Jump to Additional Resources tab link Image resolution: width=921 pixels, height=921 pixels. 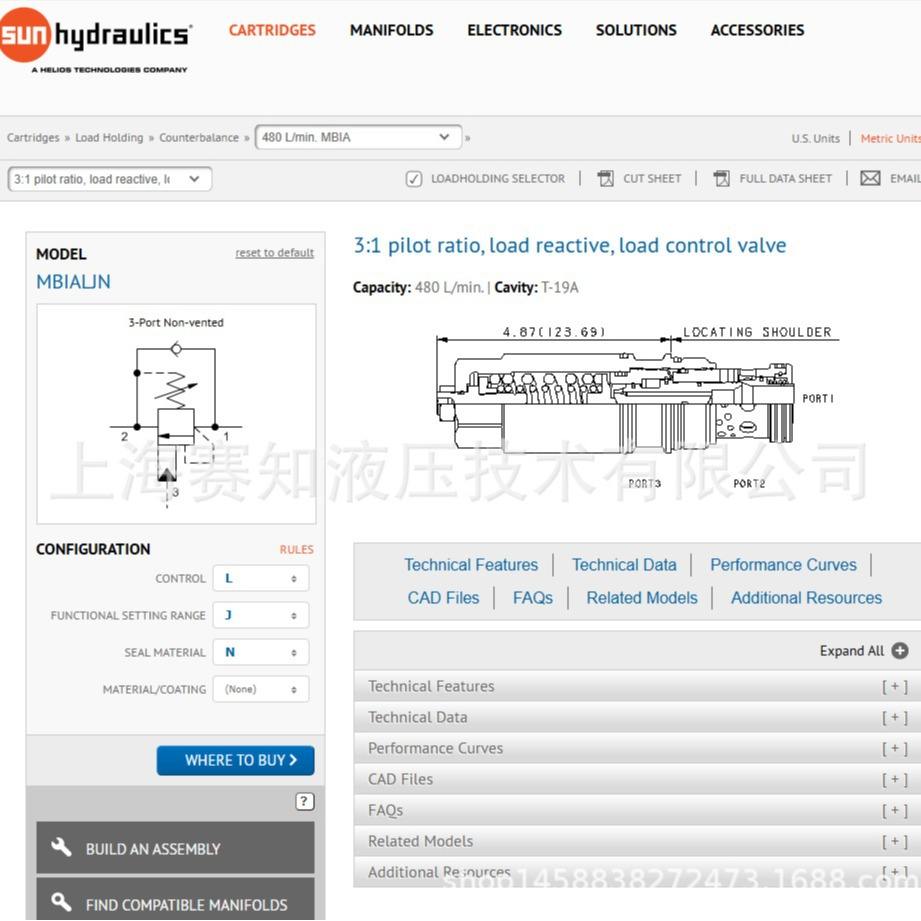pyautogui.click(x=806, y=598)
